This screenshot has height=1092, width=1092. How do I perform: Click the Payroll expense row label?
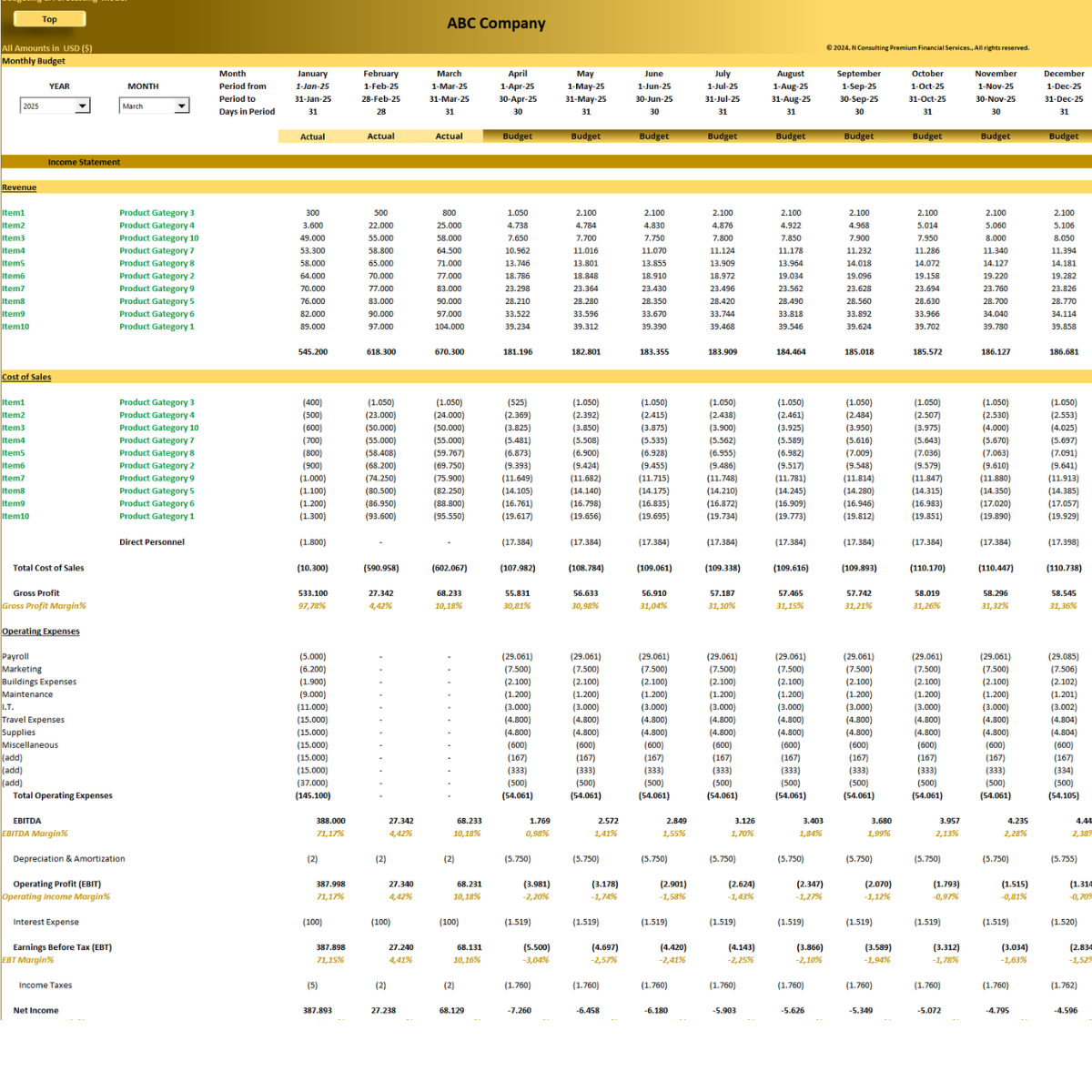pos(15,656)
